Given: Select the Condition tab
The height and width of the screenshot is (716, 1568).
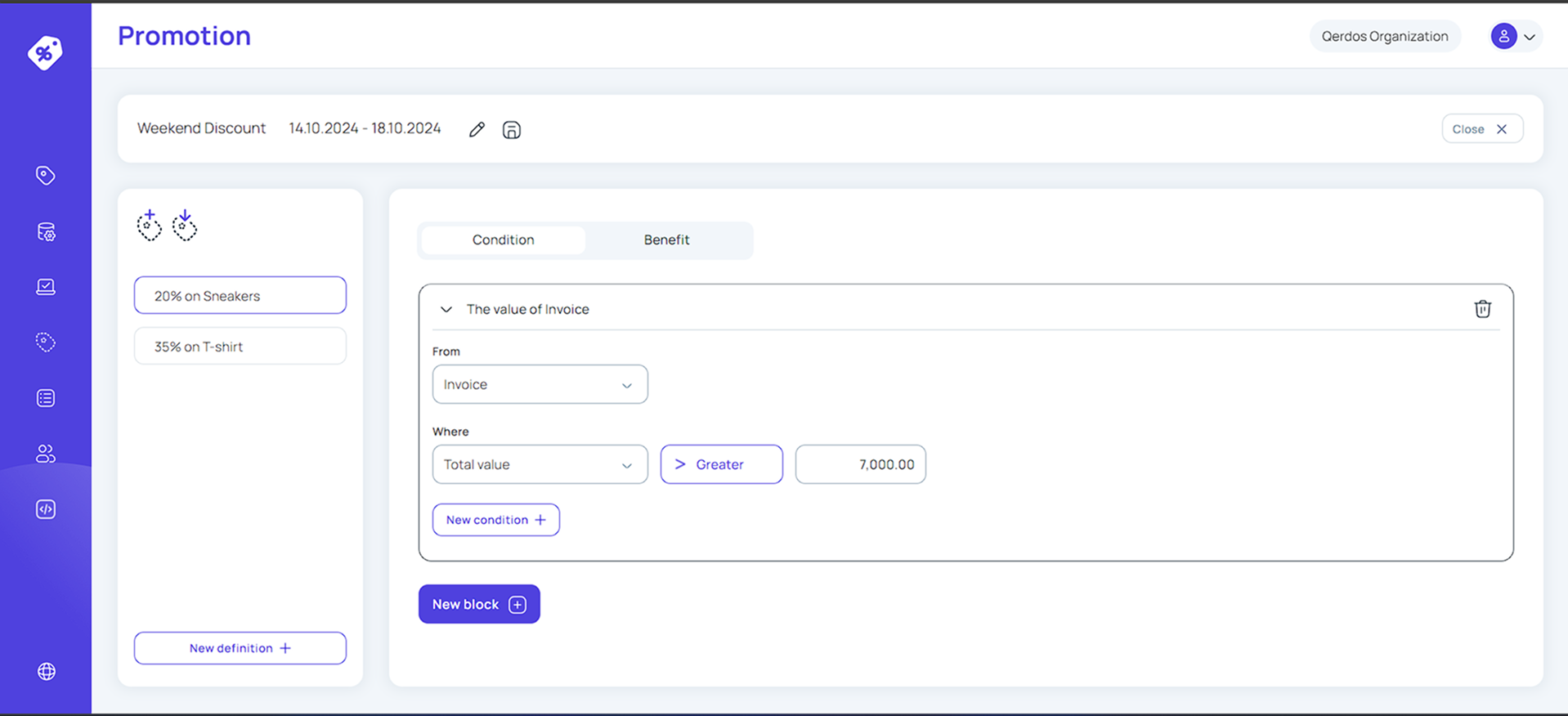Looking at the screenshot, I should (x=503, y=240).
